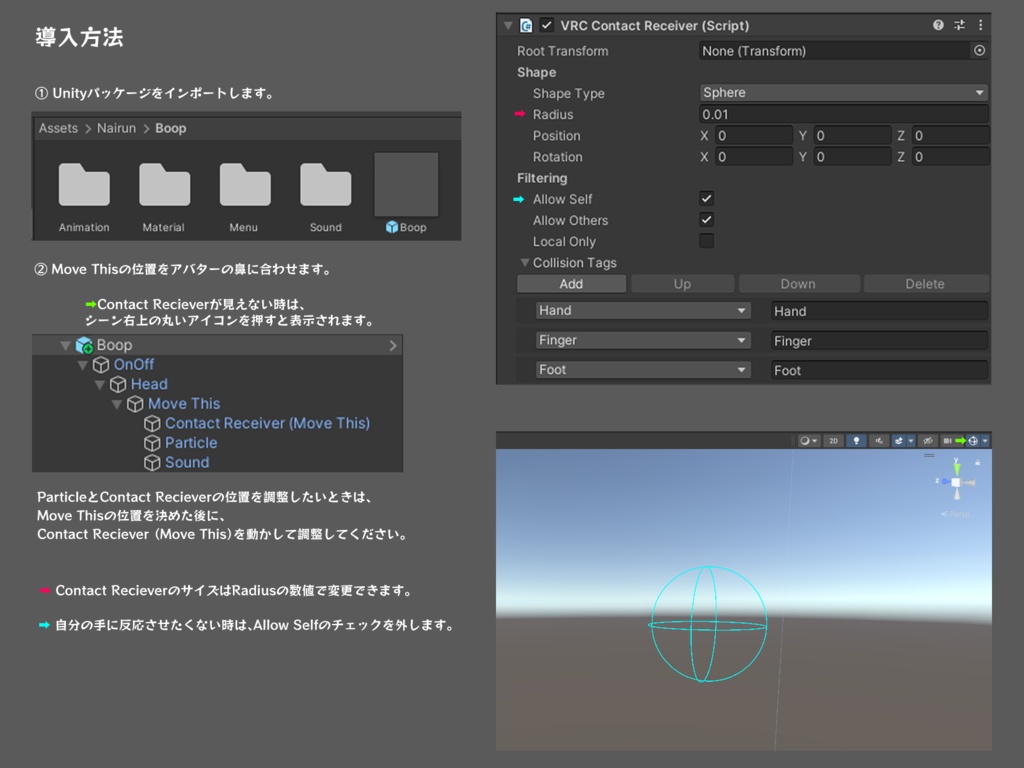1024x768 pixels.
Task: Enable the Local Only checkbox
Action: [x=706, y=240]
